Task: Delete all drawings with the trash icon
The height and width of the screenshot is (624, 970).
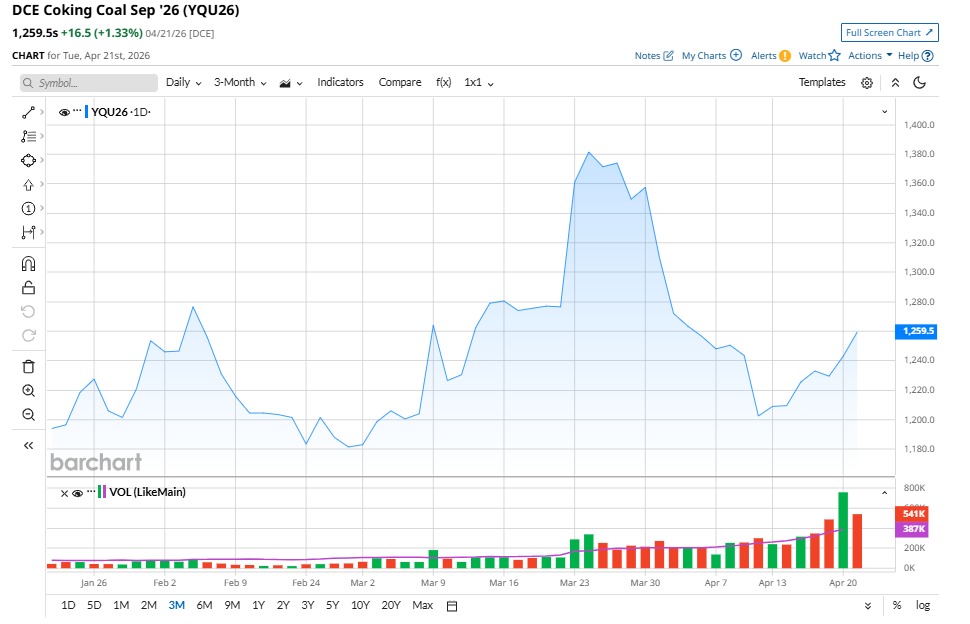Action: (27, 367)
